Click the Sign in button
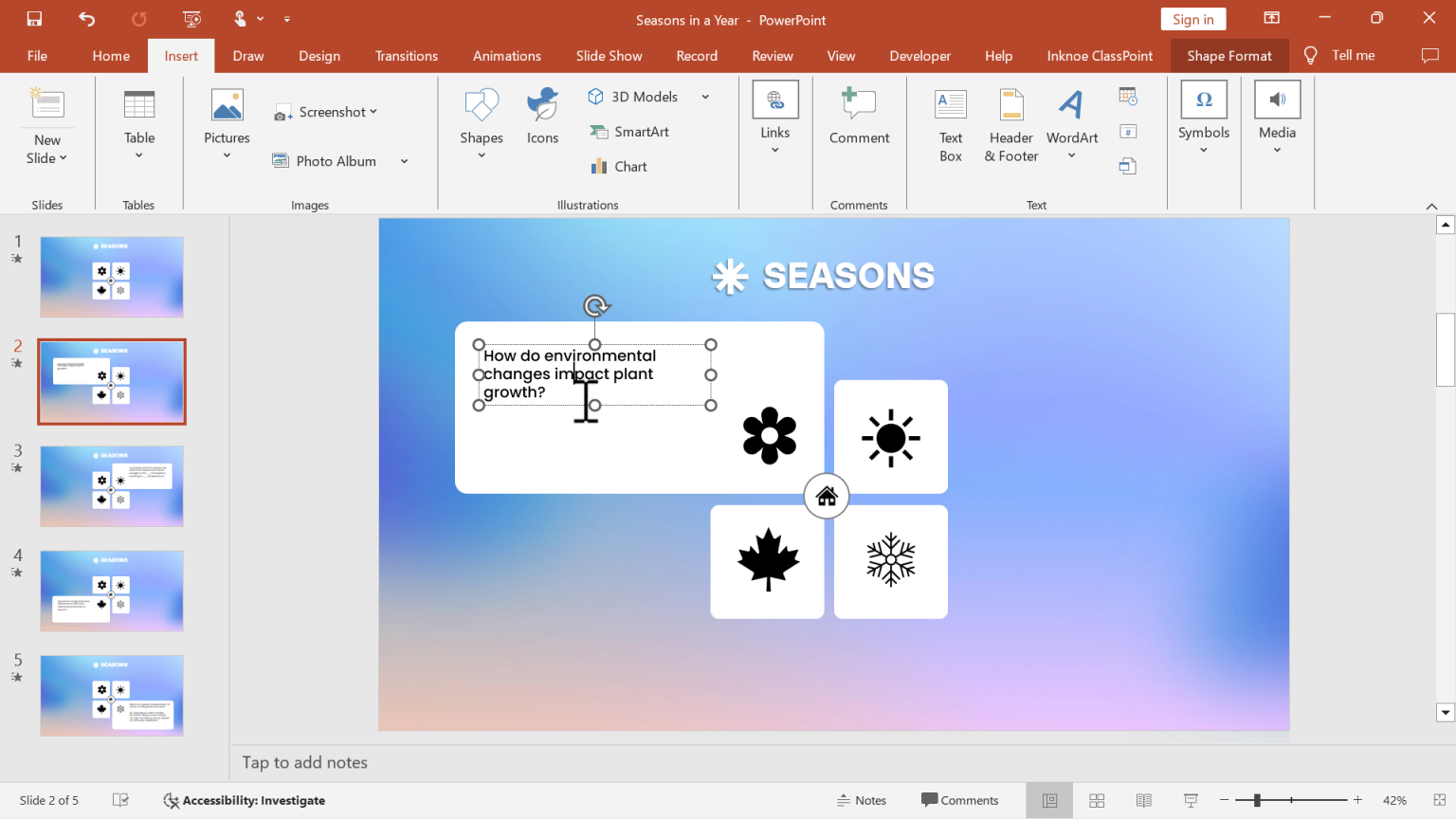1456x819 pixels. (1192, 18)
